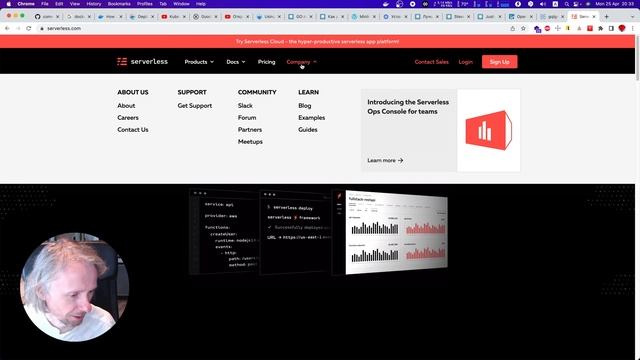The height and width of the screenshot is (360, 640).
Task: Open the red stop-sign ad blocker extension
Action: pyautogui.click(x=547, y=29)
